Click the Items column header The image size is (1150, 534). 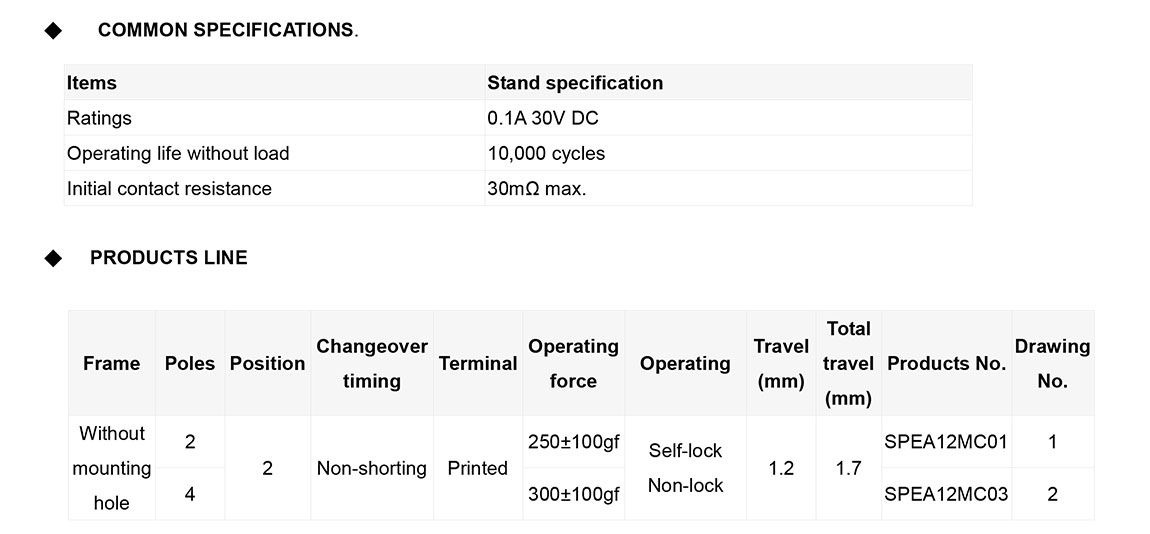[x=92, y=83]
